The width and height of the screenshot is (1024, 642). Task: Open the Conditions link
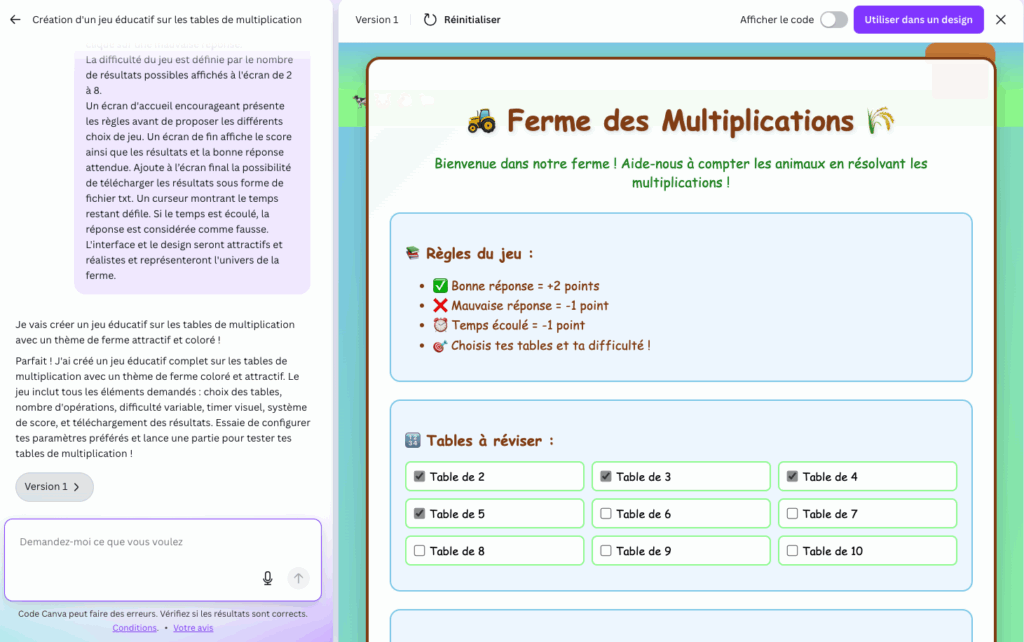click(134, 628)
